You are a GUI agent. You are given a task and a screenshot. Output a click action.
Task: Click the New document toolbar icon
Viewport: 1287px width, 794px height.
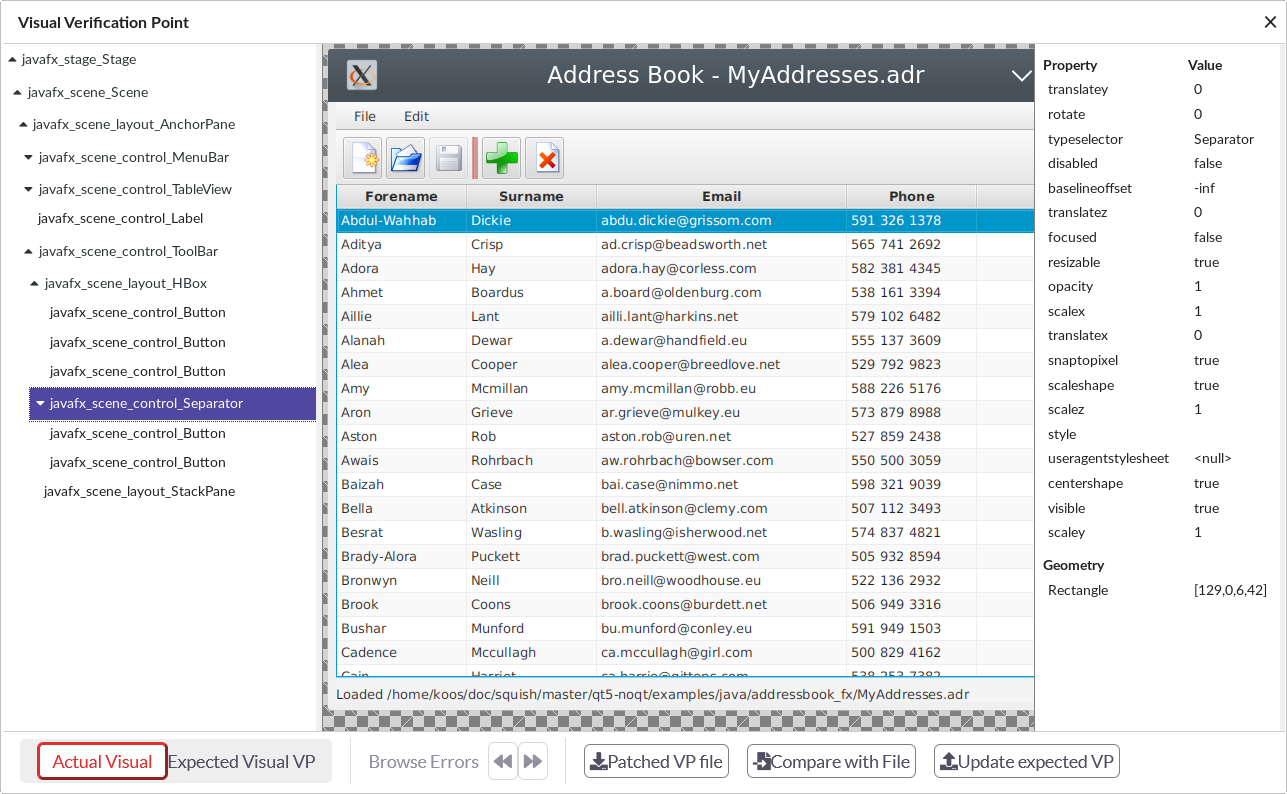pyautogui.click(x=362, y=158)
